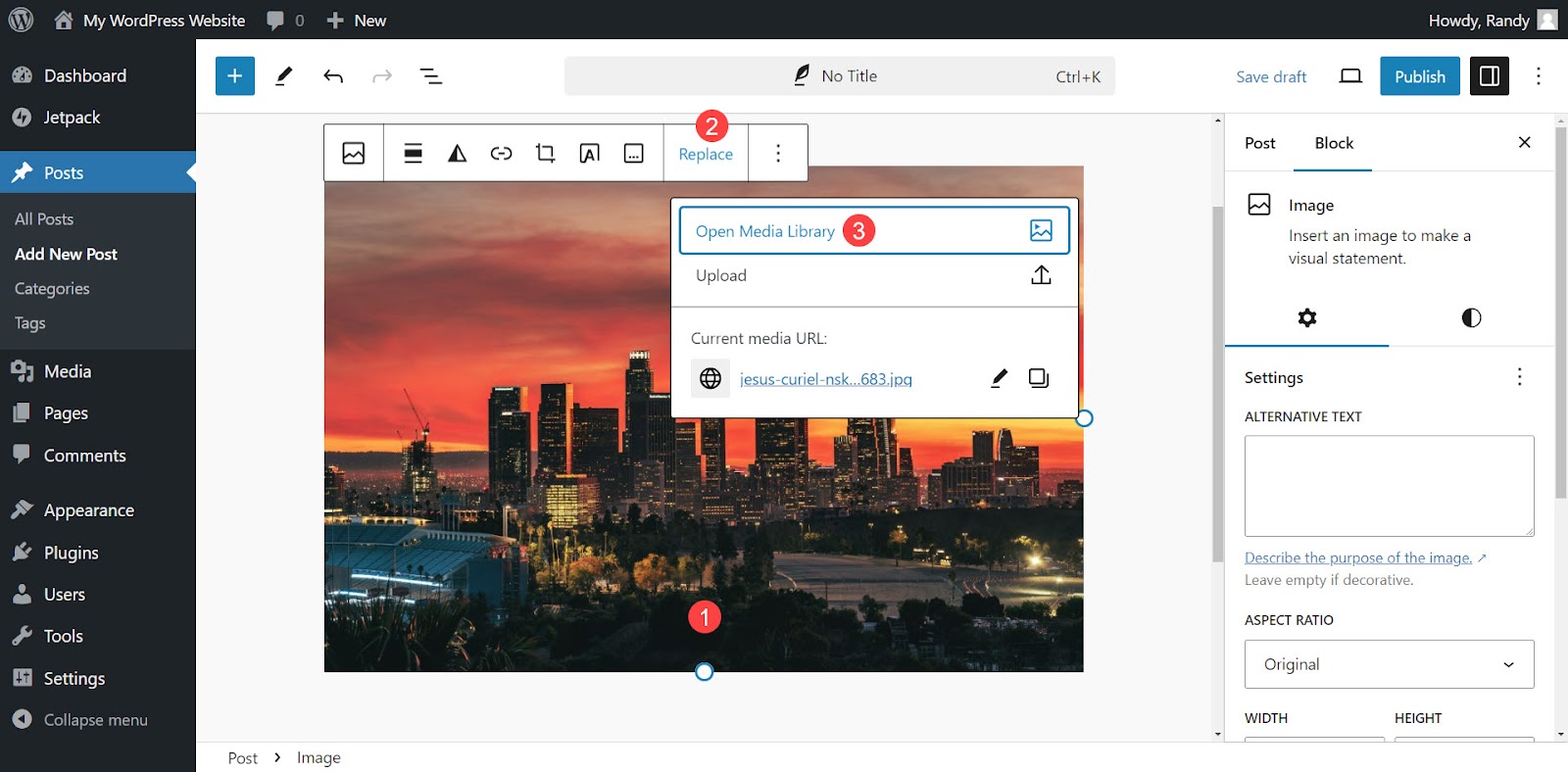Go to All Posts

pyautogui.click(x=44, y=218)
